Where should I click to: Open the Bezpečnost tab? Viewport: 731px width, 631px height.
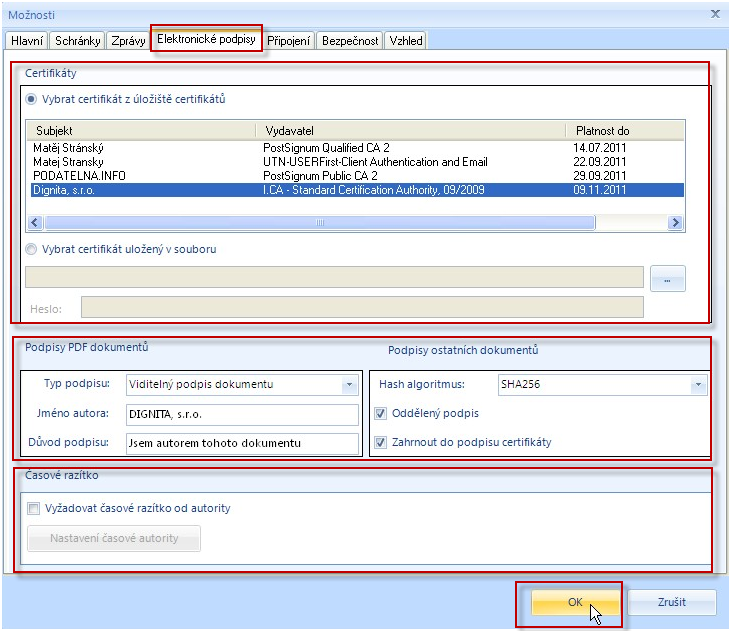coord(350,41)
